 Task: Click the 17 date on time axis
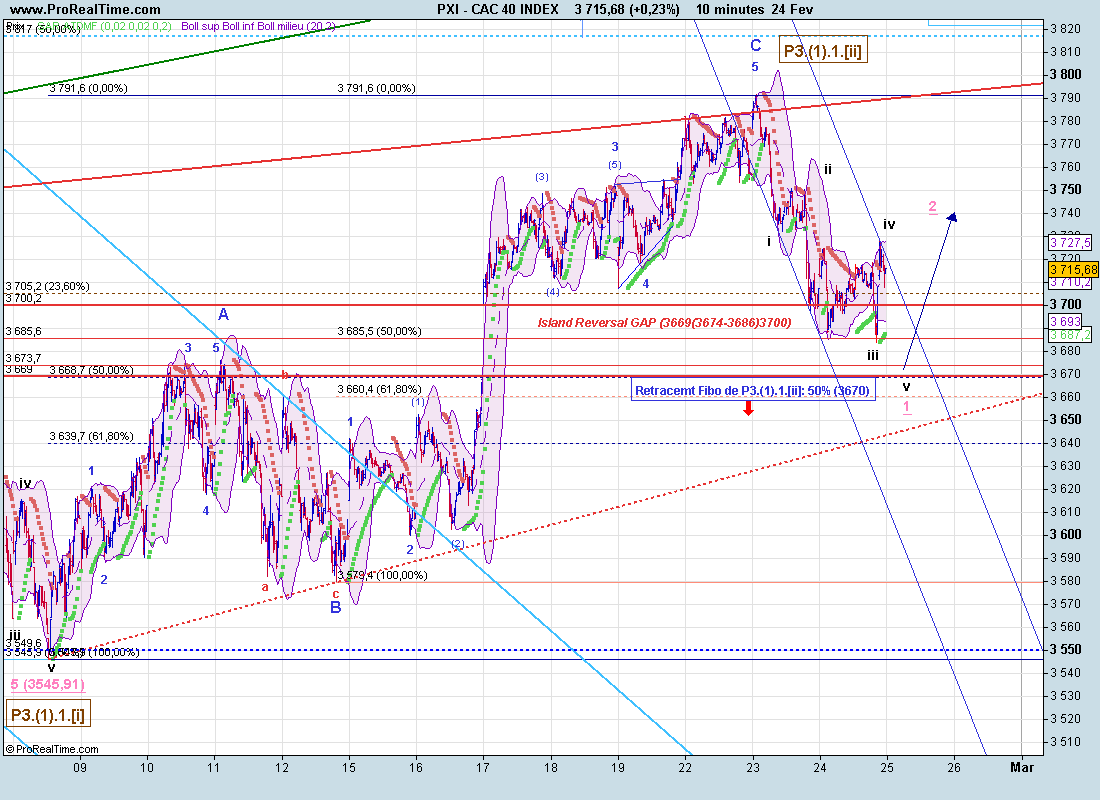point(484,768)
